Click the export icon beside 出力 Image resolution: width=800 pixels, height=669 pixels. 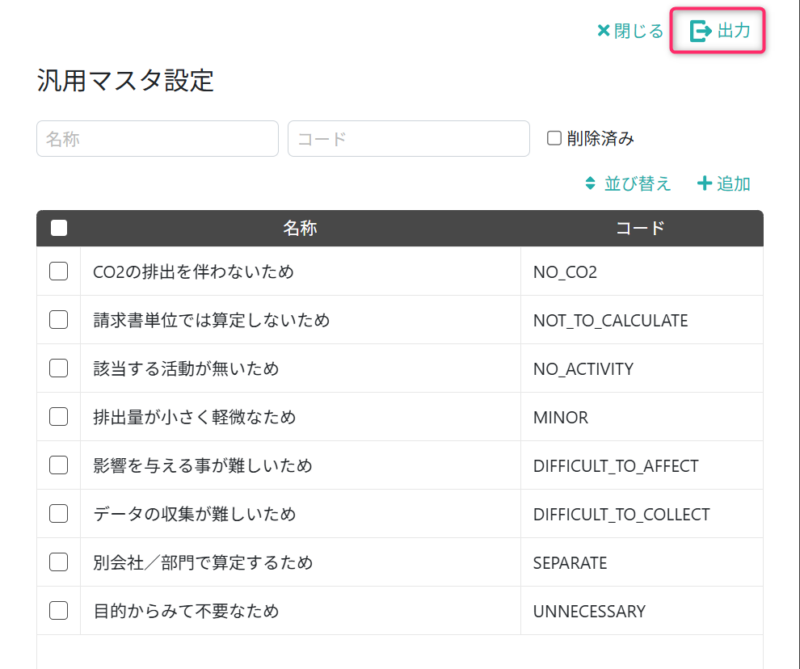[702, 31]
